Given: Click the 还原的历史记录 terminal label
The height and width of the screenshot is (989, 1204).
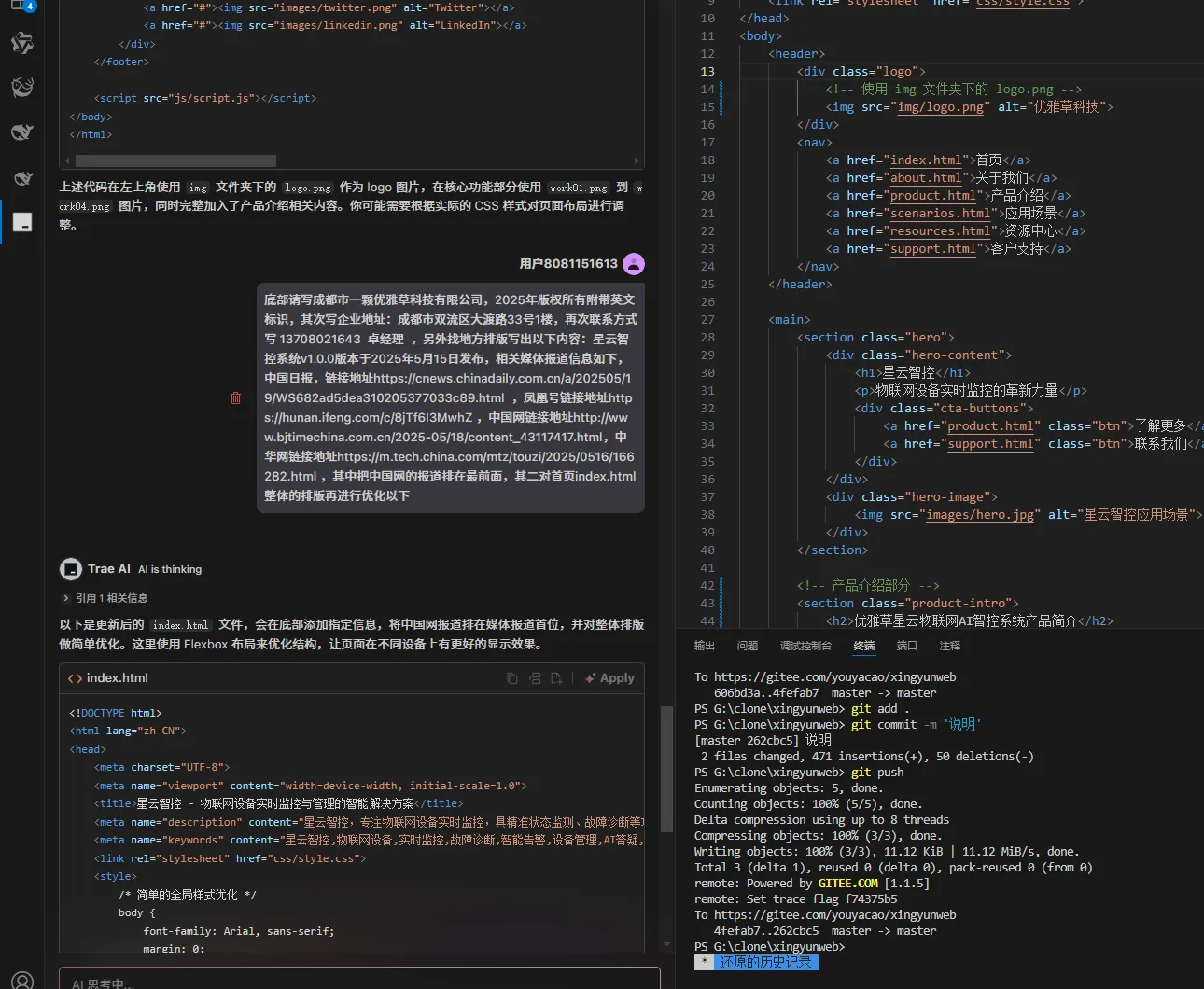Looking at the screenshot, I should point(765,963).
